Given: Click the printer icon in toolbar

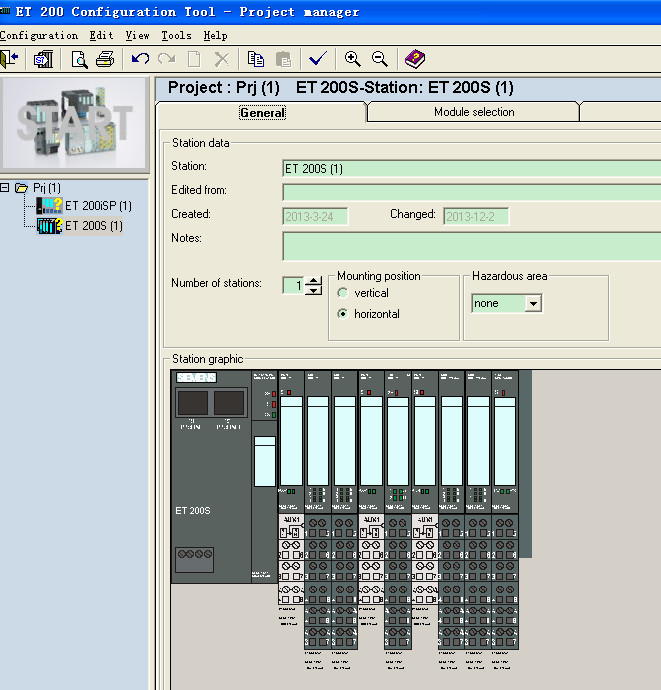Looking at the screenshot, I should tap(104, 60).
